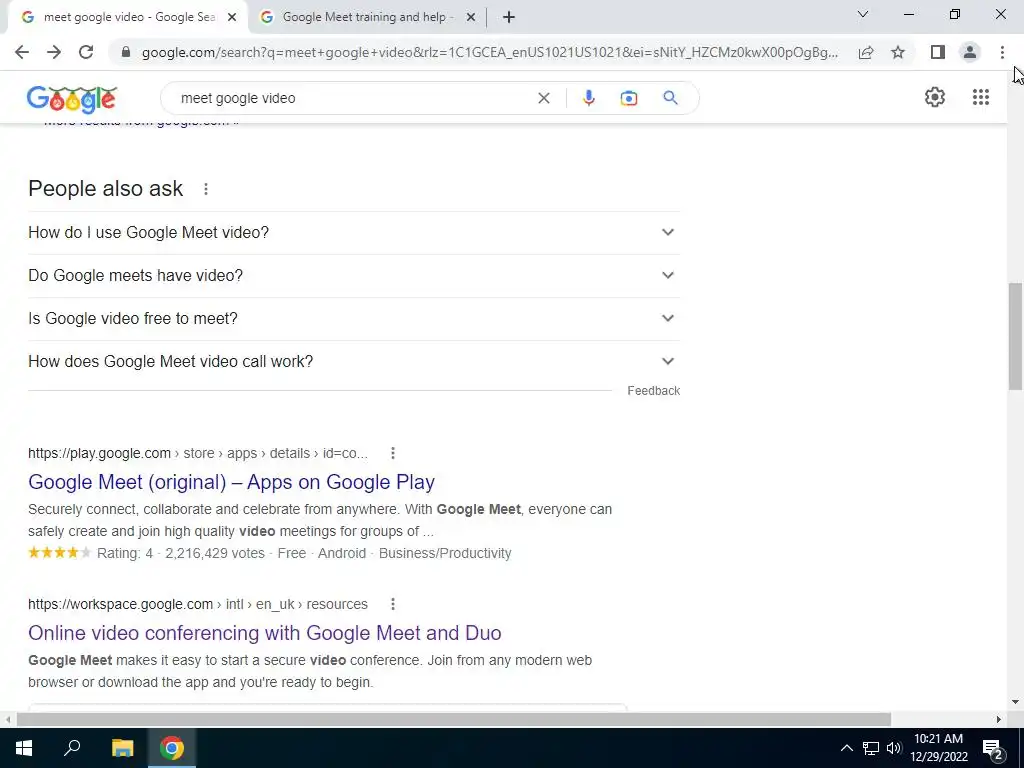Open network status tray icon
1024x768 pixels.
coord(871,748)
